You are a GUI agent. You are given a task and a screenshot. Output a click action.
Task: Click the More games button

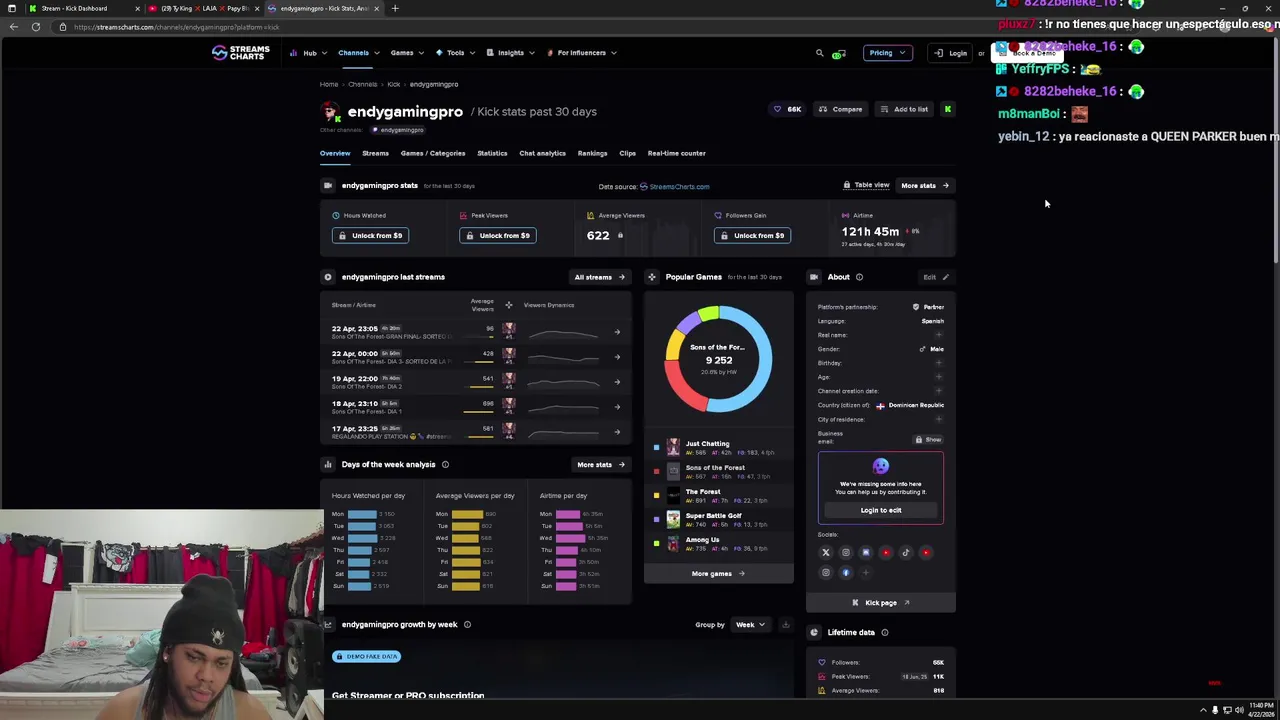point(718,574)
